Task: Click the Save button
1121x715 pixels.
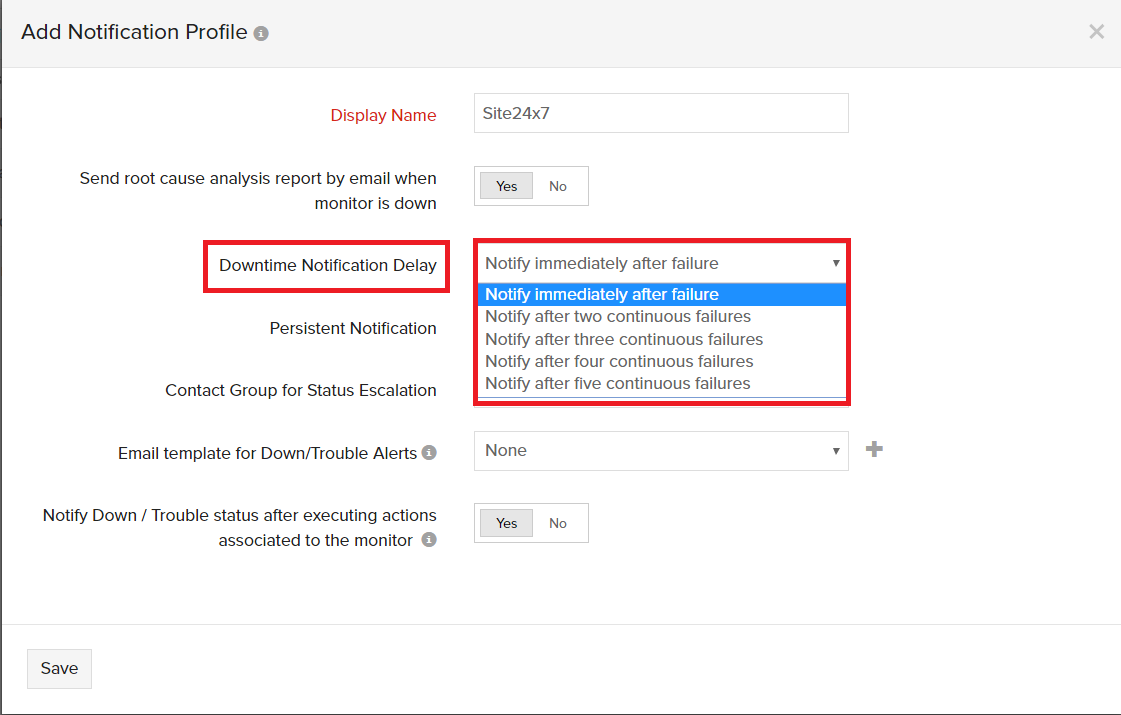Action: click(59, 668)
